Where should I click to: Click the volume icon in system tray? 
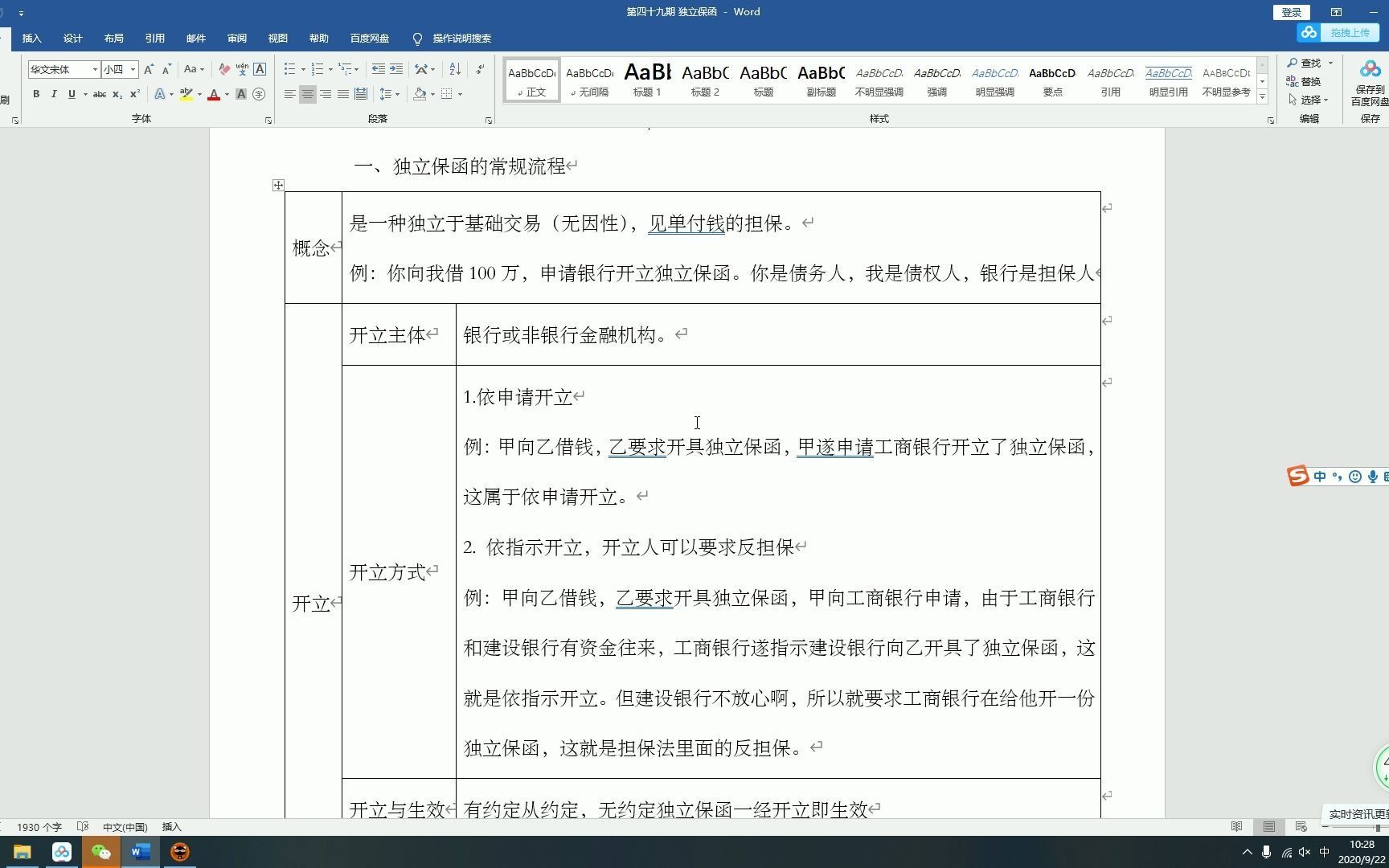1304,852
